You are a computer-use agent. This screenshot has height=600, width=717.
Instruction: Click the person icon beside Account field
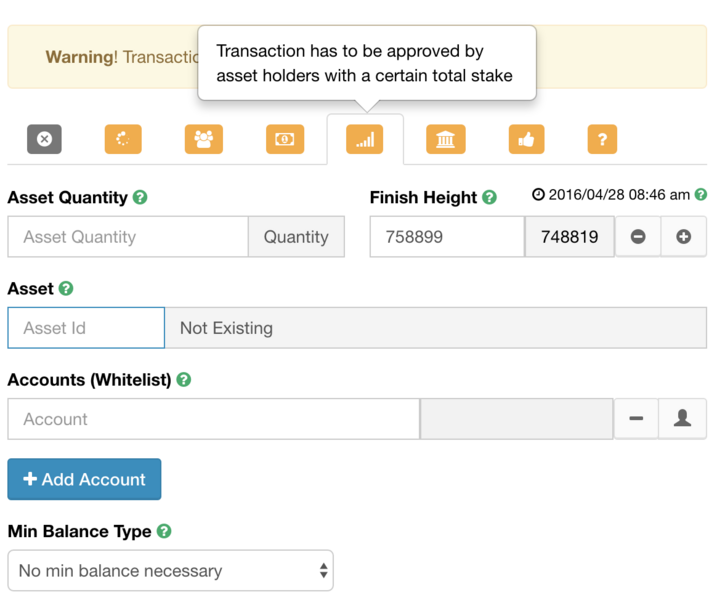683,419
